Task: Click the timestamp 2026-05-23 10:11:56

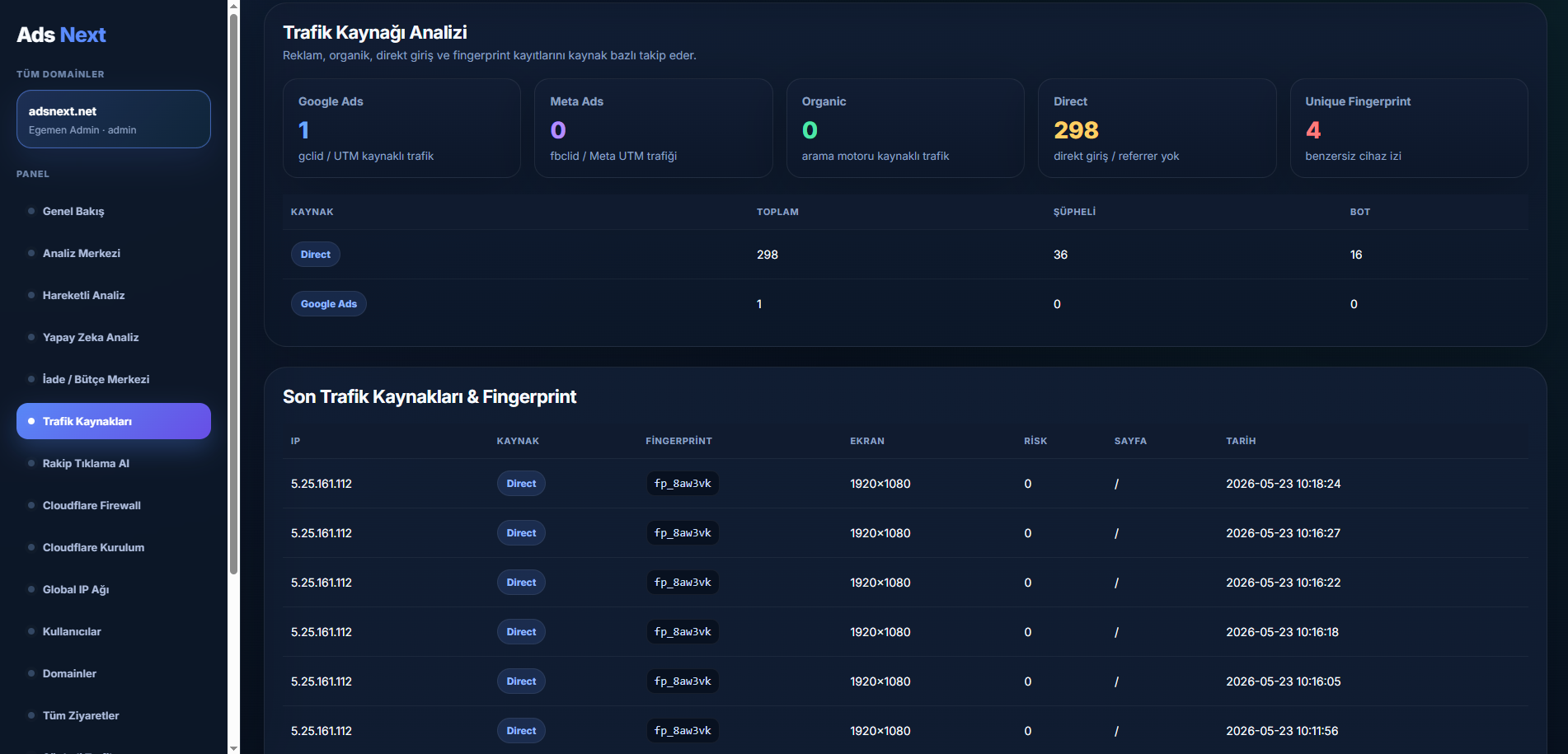Action: [x=1282, y=731]
